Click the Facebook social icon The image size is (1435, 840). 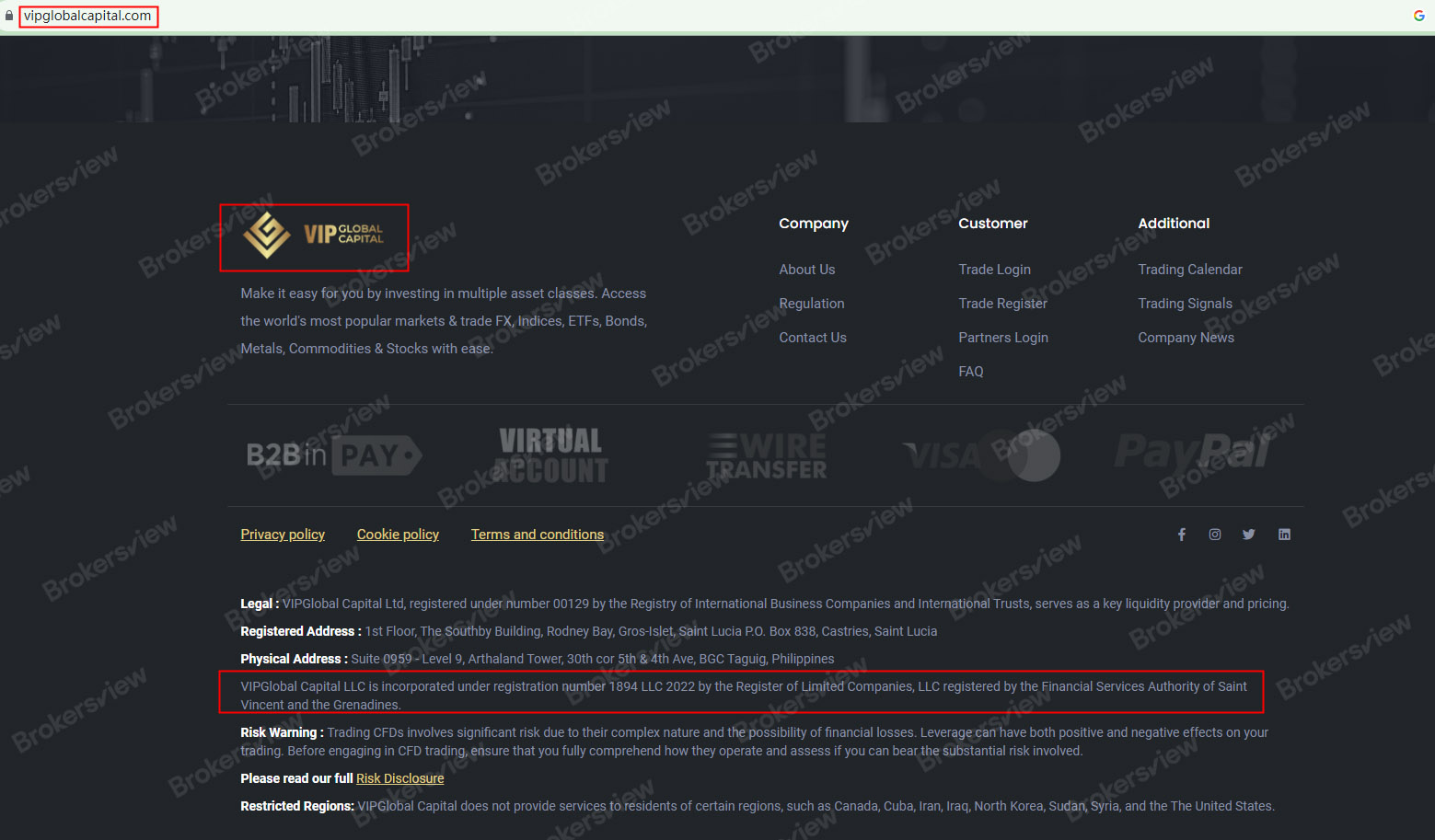point(1181,534)
